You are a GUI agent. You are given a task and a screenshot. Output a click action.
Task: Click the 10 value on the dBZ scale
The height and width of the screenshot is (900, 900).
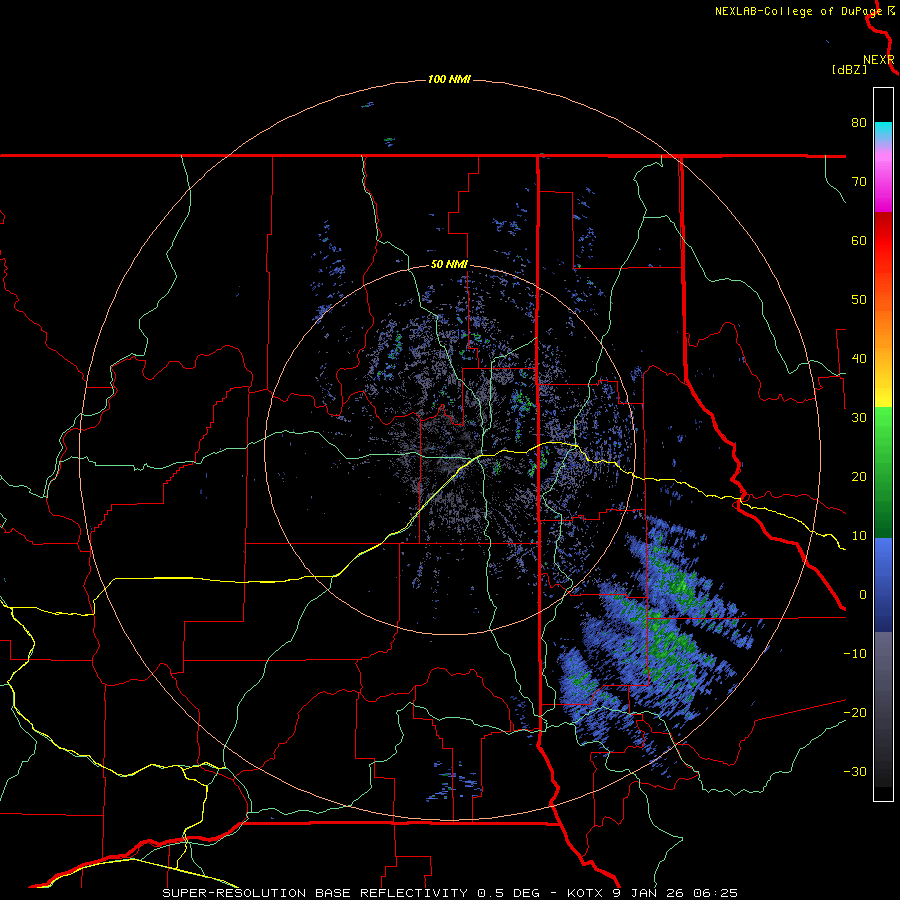[x=859, y=536]
